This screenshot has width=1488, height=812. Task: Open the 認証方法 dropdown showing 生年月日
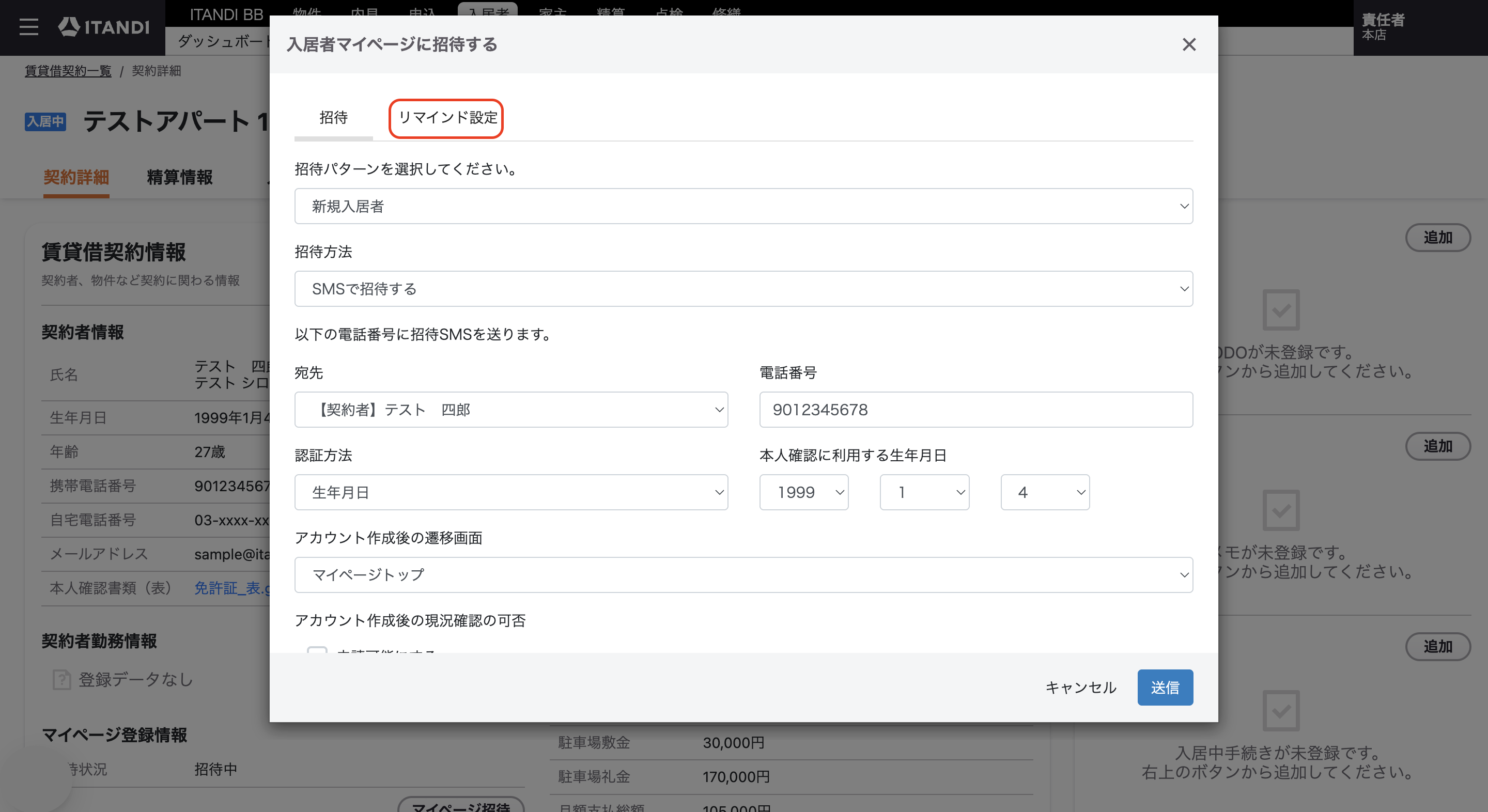pos(511,492)
